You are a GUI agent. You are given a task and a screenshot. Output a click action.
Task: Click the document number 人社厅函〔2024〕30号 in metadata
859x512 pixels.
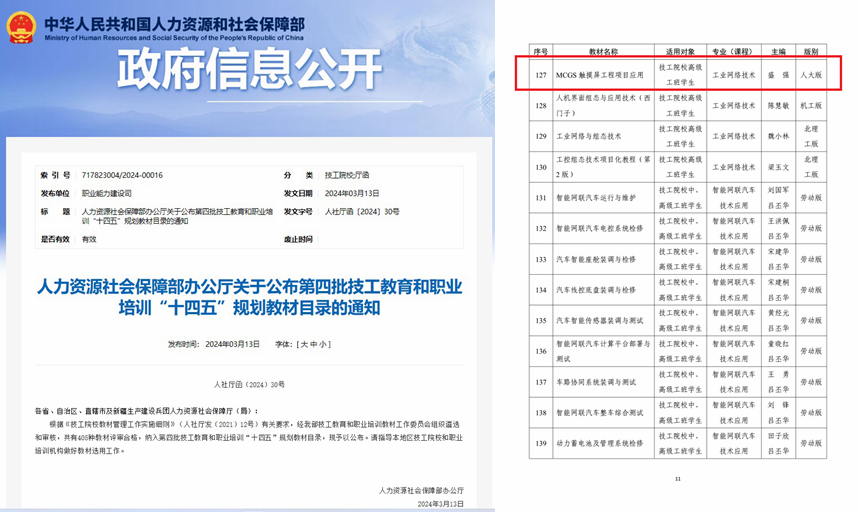pyautogui.click(x=362, y=212)
